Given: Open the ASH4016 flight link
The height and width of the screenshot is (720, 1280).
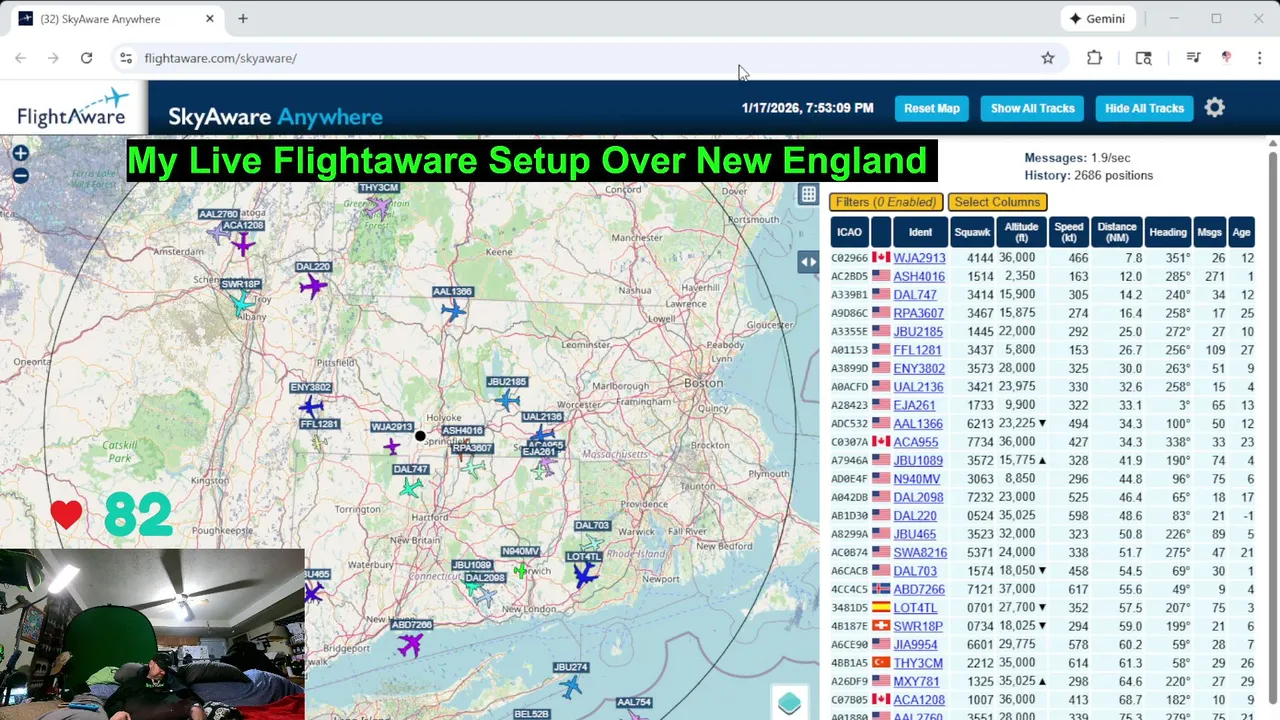Looking at the screenshot, I should point(919,276).
